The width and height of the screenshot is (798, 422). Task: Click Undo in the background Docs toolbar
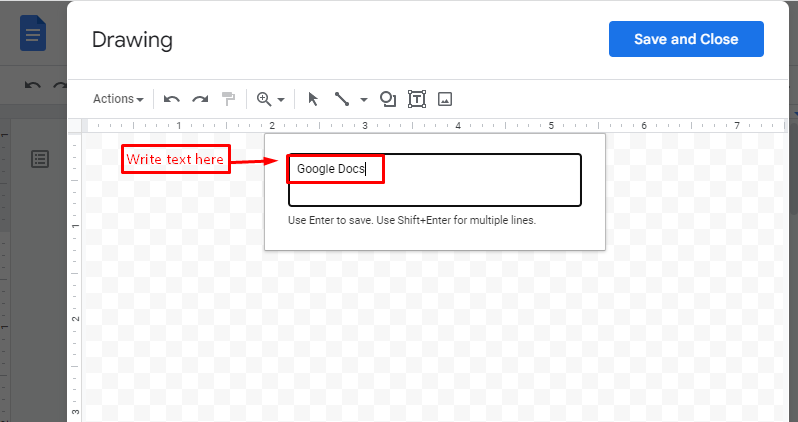click(x=33, y=86)
